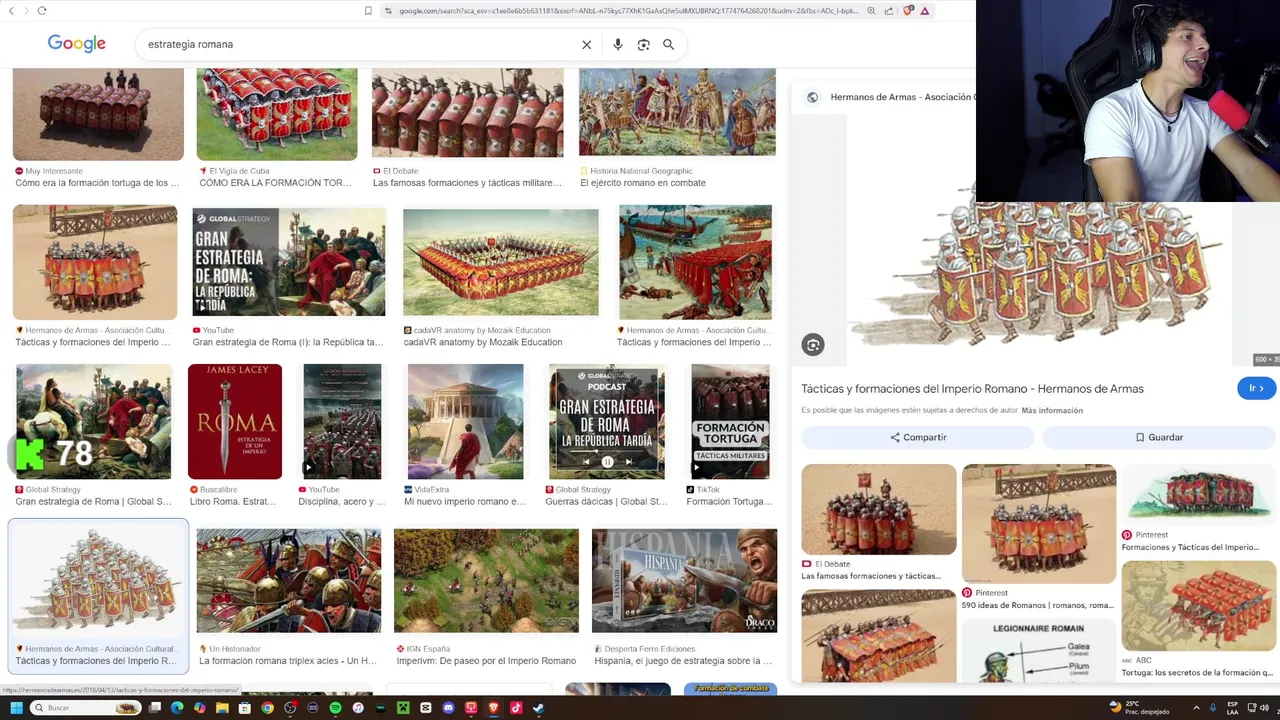Screen dimensions: 1280x720
Task: Open Discord from the taskbar
Action: tap(449, 708)
